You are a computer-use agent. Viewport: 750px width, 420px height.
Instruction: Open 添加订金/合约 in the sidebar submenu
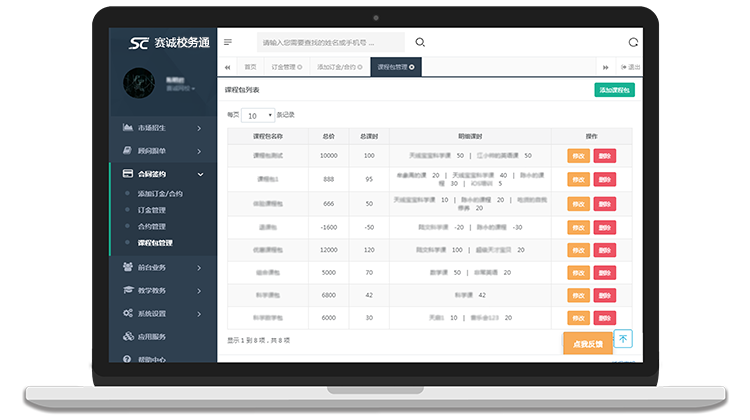click(160, 193)
